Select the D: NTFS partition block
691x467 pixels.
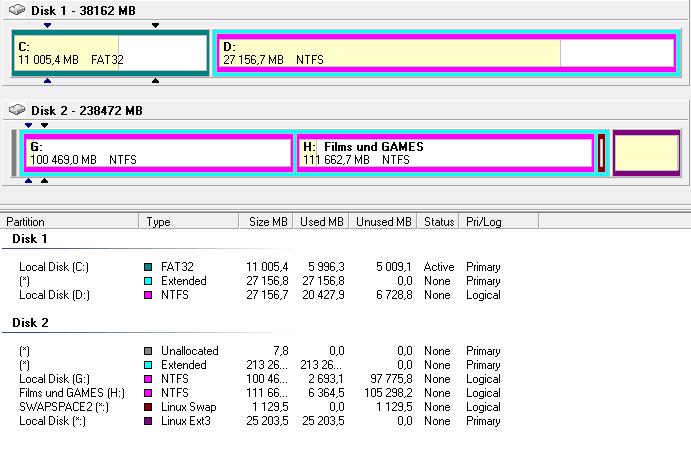pyautogui.click(x=445, y=53)
